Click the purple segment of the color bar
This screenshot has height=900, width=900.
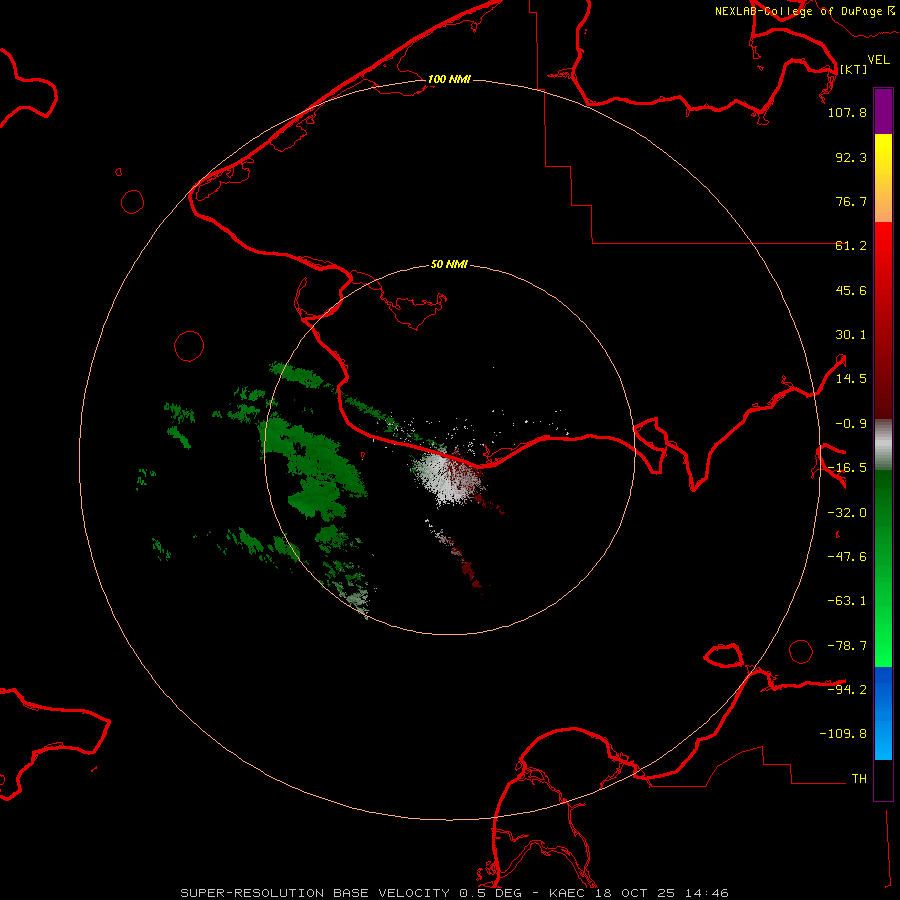[883, 111]
